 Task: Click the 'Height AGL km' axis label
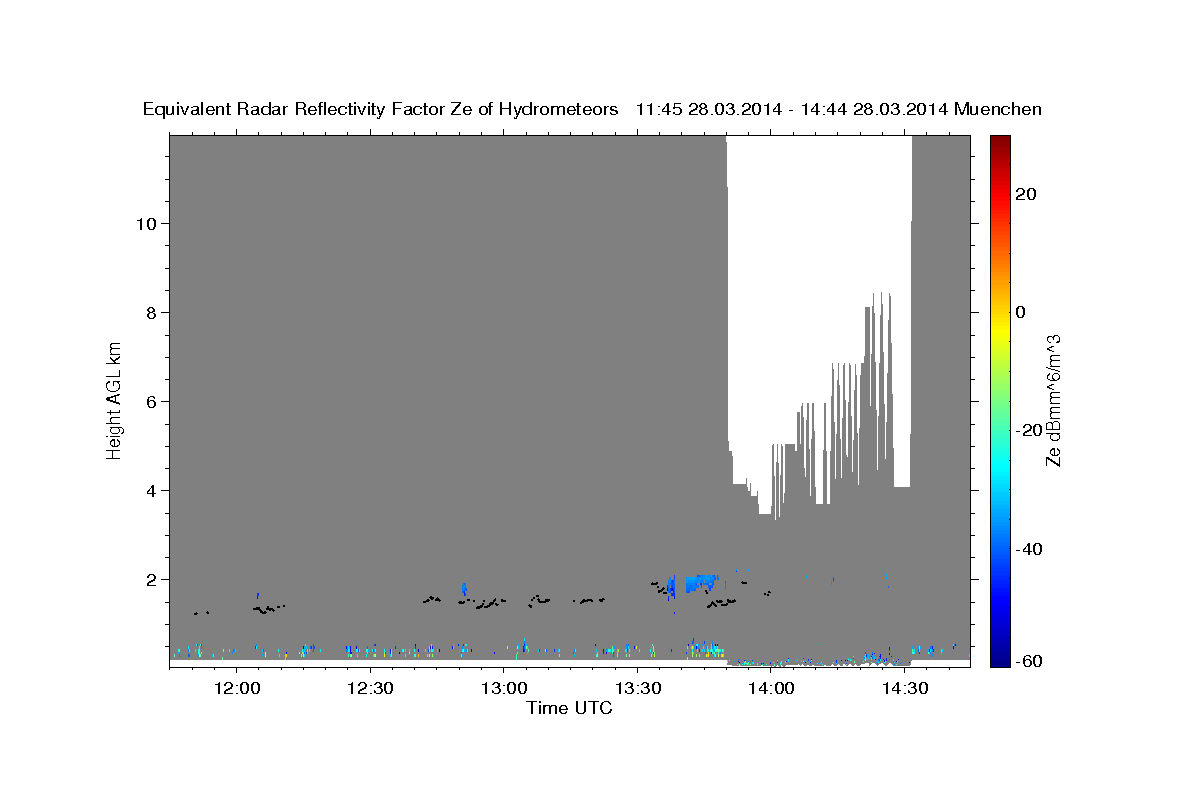(x=115, y=399)
